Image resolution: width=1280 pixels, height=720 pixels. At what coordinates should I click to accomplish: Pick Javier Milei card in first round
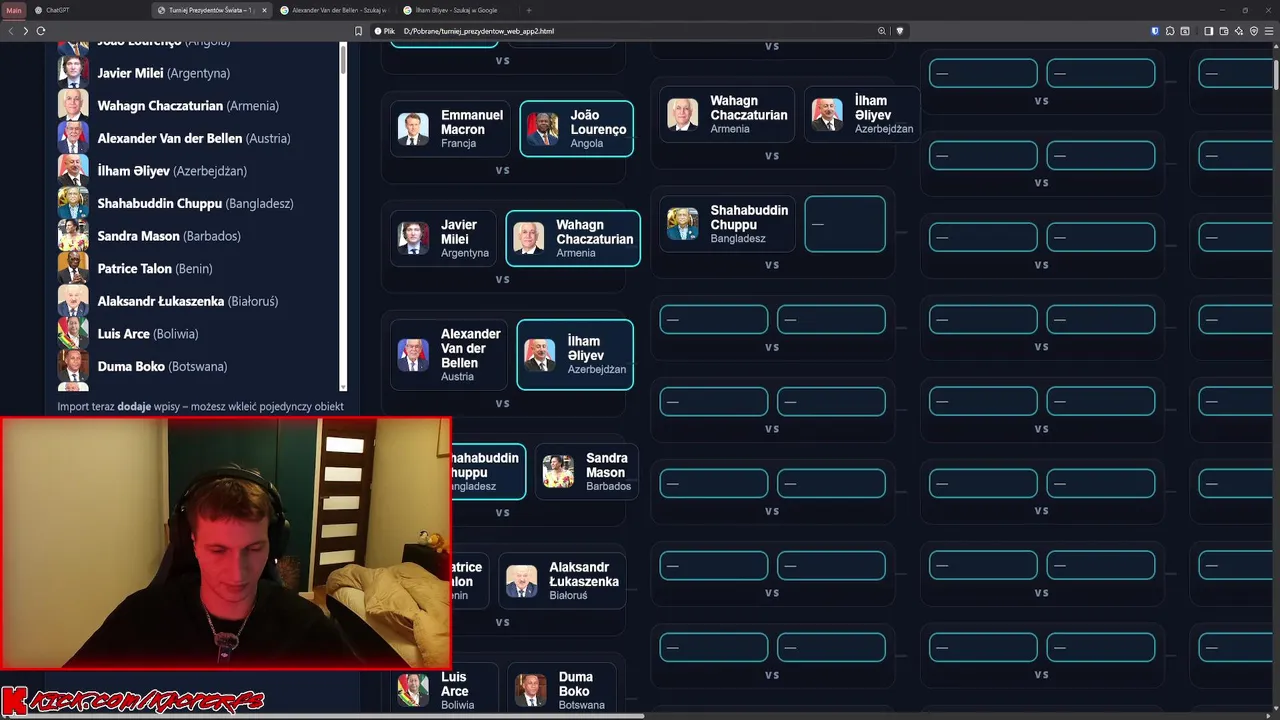coord(444,238)
